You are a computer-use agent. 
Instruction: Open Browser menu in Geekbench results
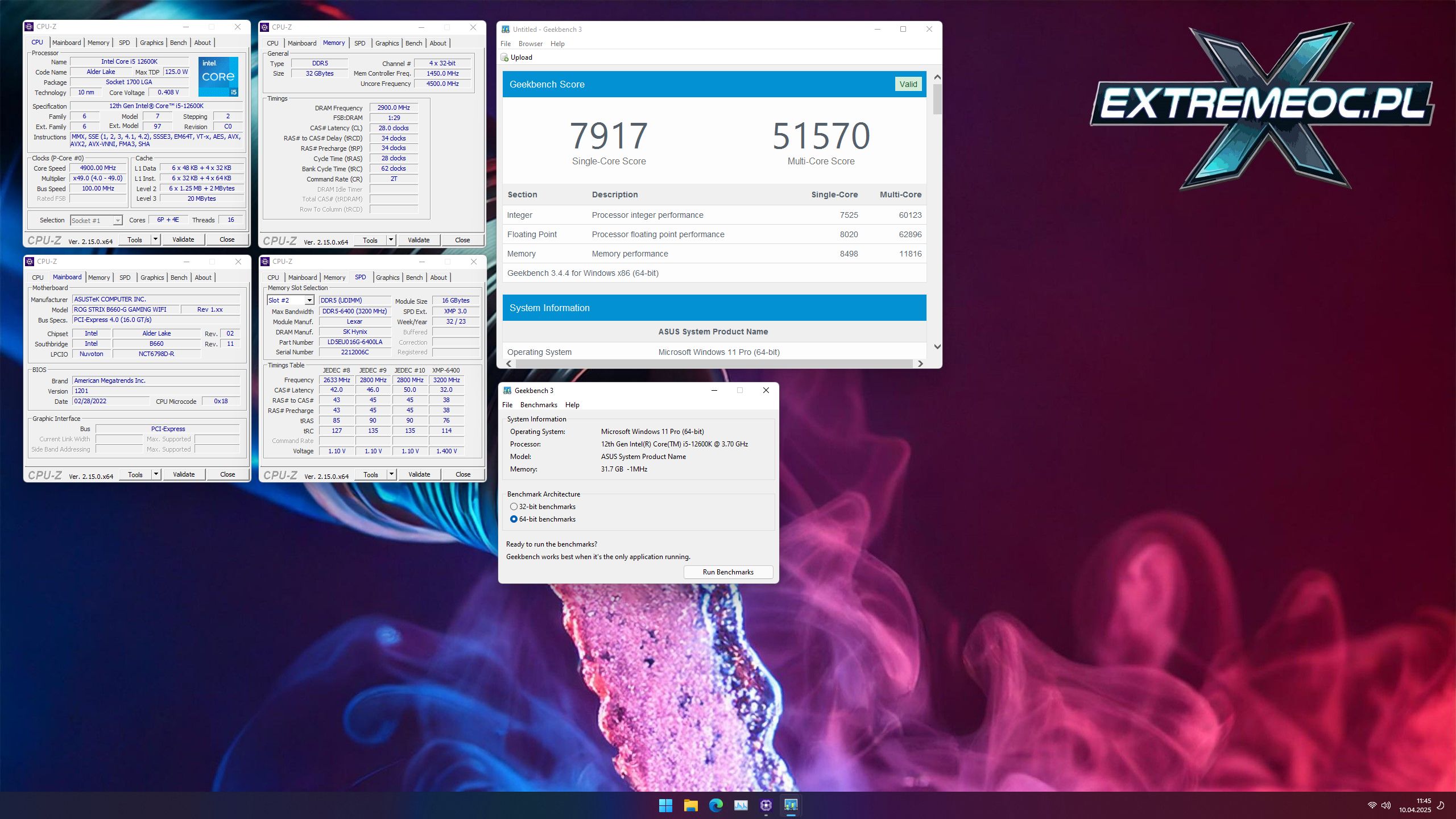pos(531,44)
